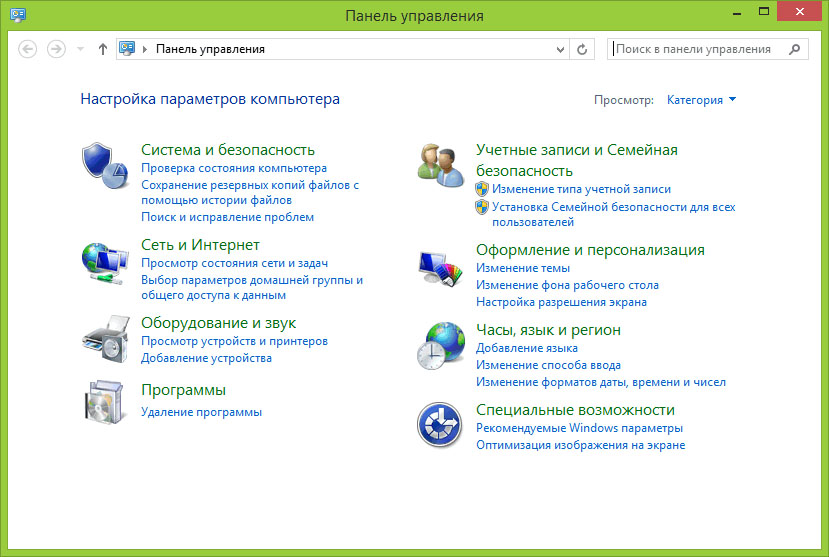The width and height of the screenshot is (829, 557).
Task: Click the Network and Internet globe icon
Action: 105,263
